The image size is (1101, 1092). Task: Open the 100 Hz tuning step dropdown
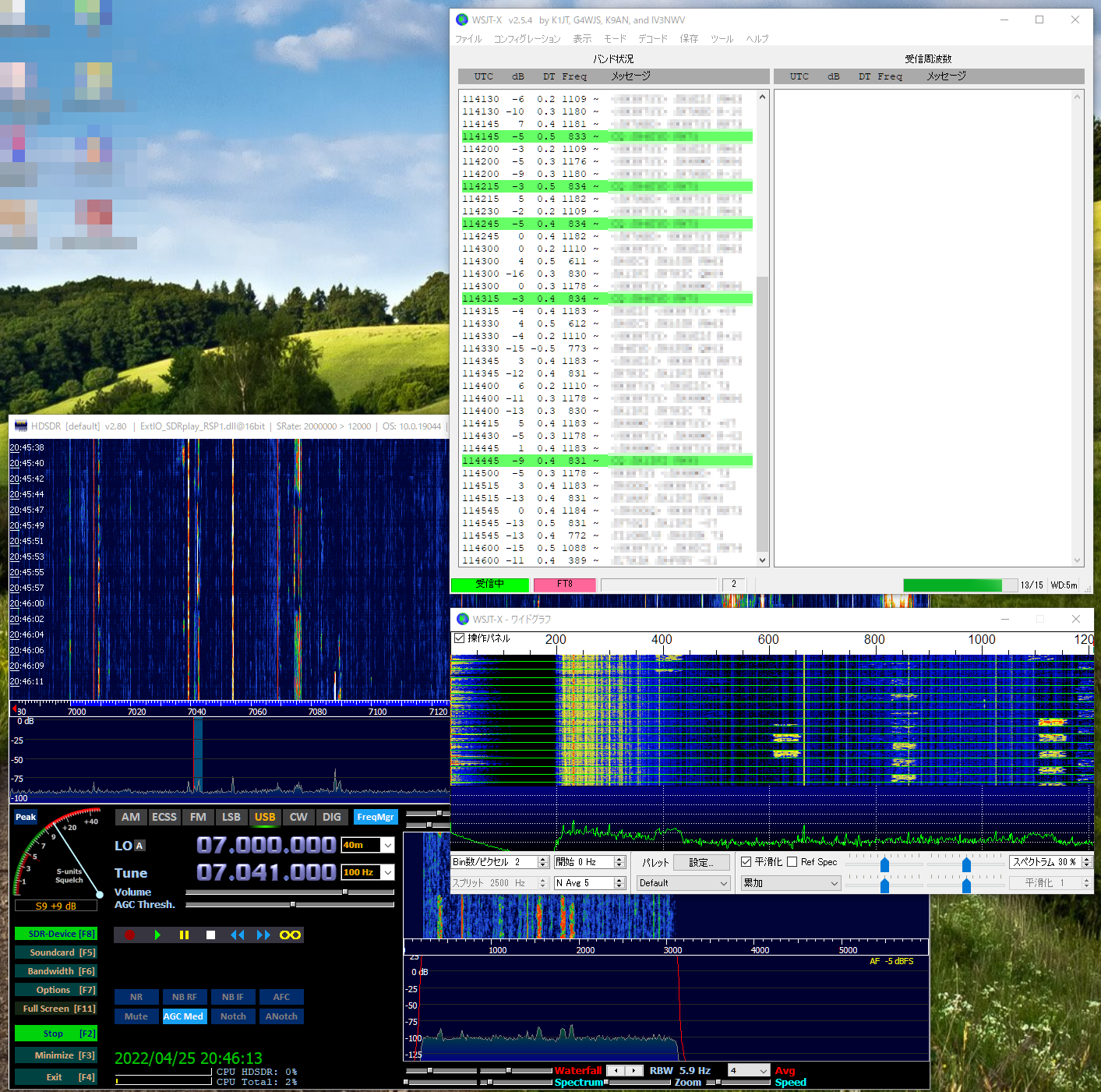pos(387,872)
